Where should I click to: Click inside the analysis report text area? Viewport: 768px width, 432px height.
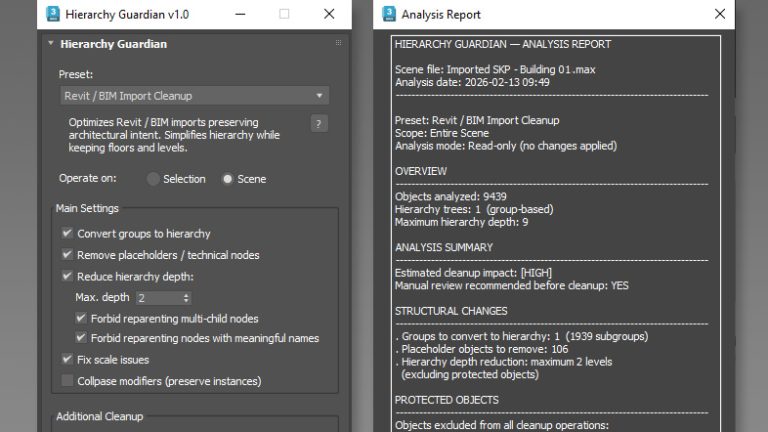click(x=556, y=234)
